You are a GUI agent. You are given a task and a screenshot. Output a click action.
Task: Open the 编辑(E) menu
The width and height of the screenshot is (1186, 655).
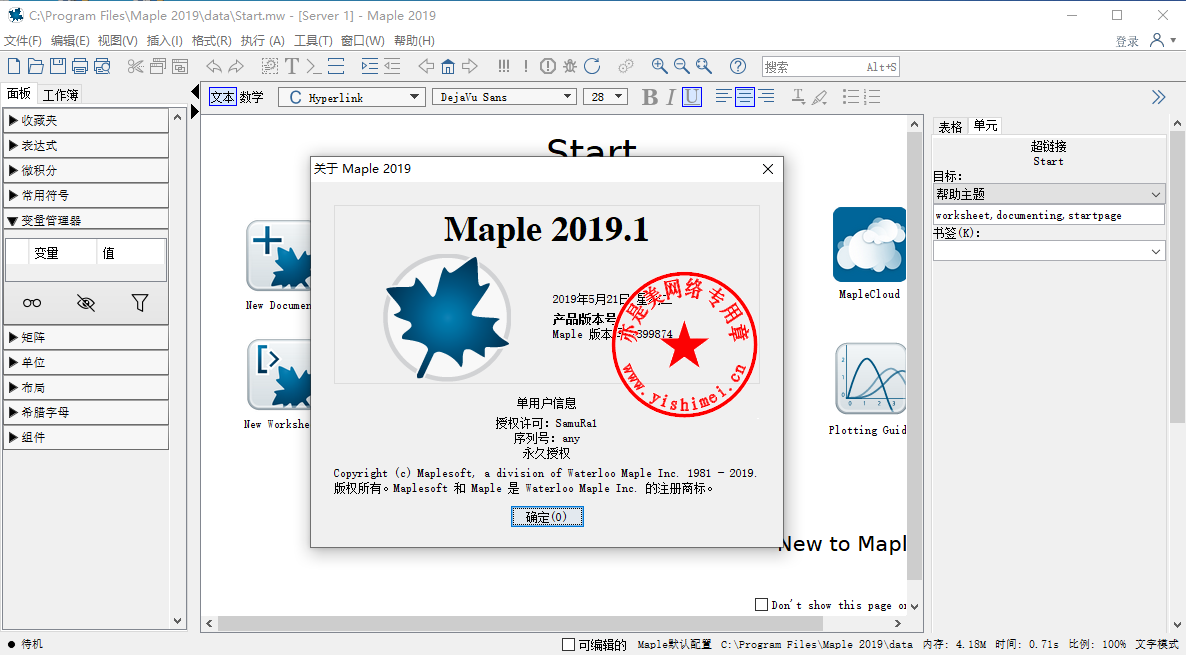click(x=70, y=41)
